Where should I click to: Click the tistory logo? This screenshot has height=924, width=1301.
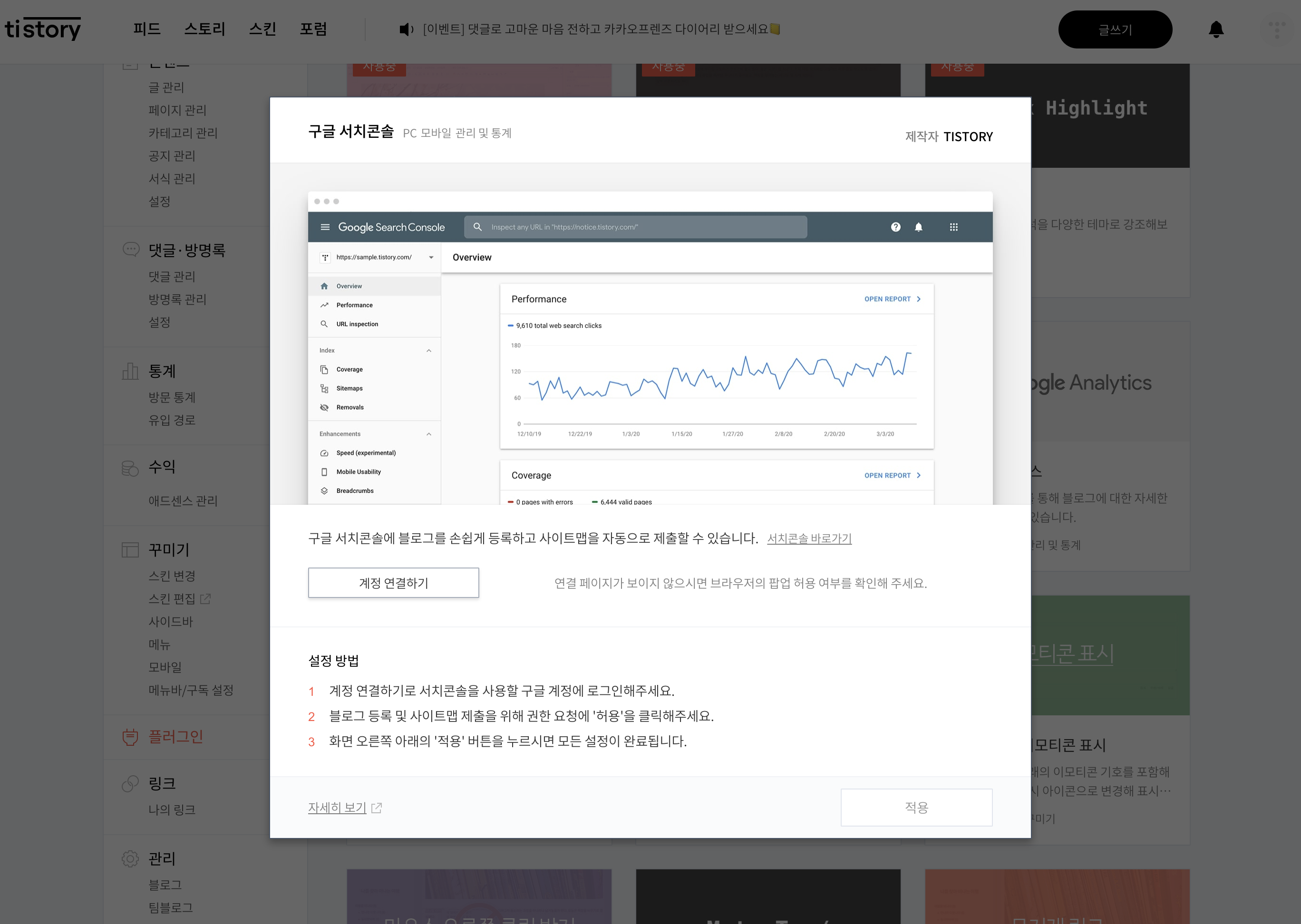[43, 29]
